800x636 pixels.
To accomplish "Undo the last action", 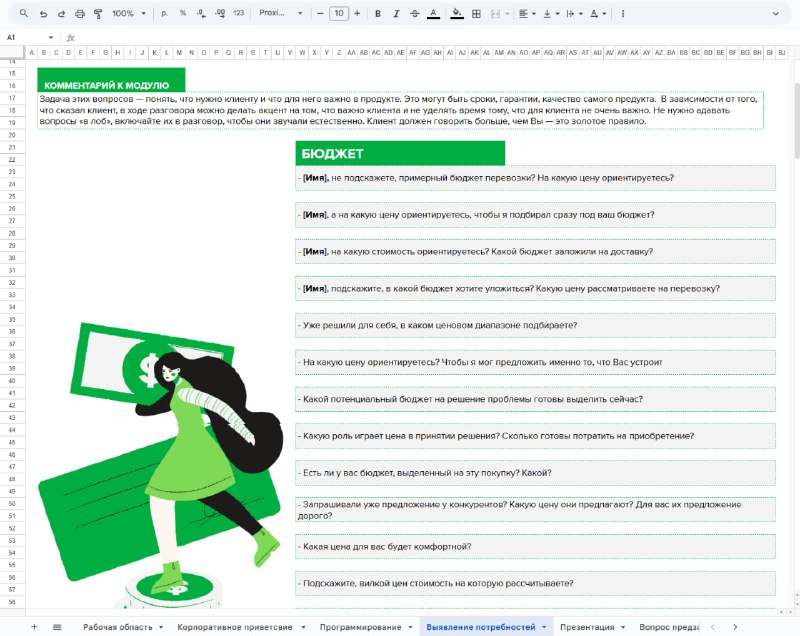I will pyautogui.click(x=43, y=14).
